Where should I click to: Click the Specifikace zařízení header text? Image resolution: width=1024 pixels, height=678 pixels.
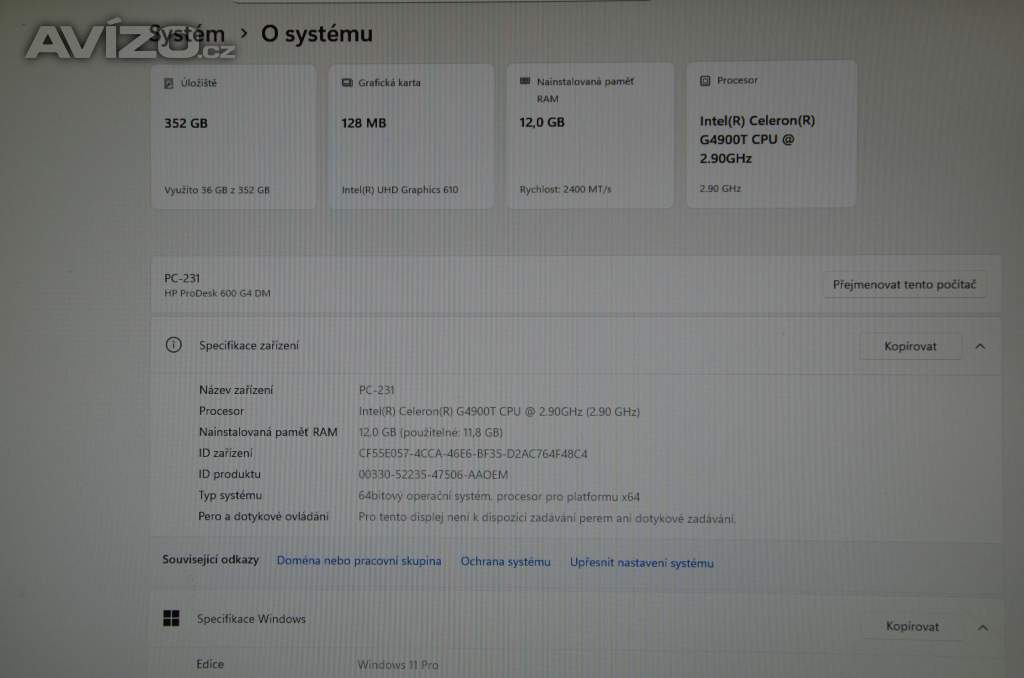[248, 345]
